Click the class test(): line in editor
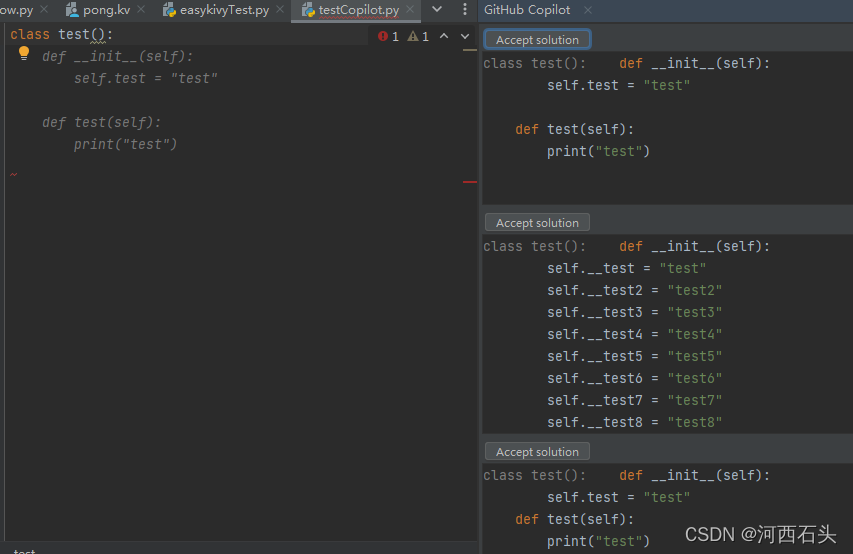The image size is (853, 554). pyautogui.click(x=61, y=34)
